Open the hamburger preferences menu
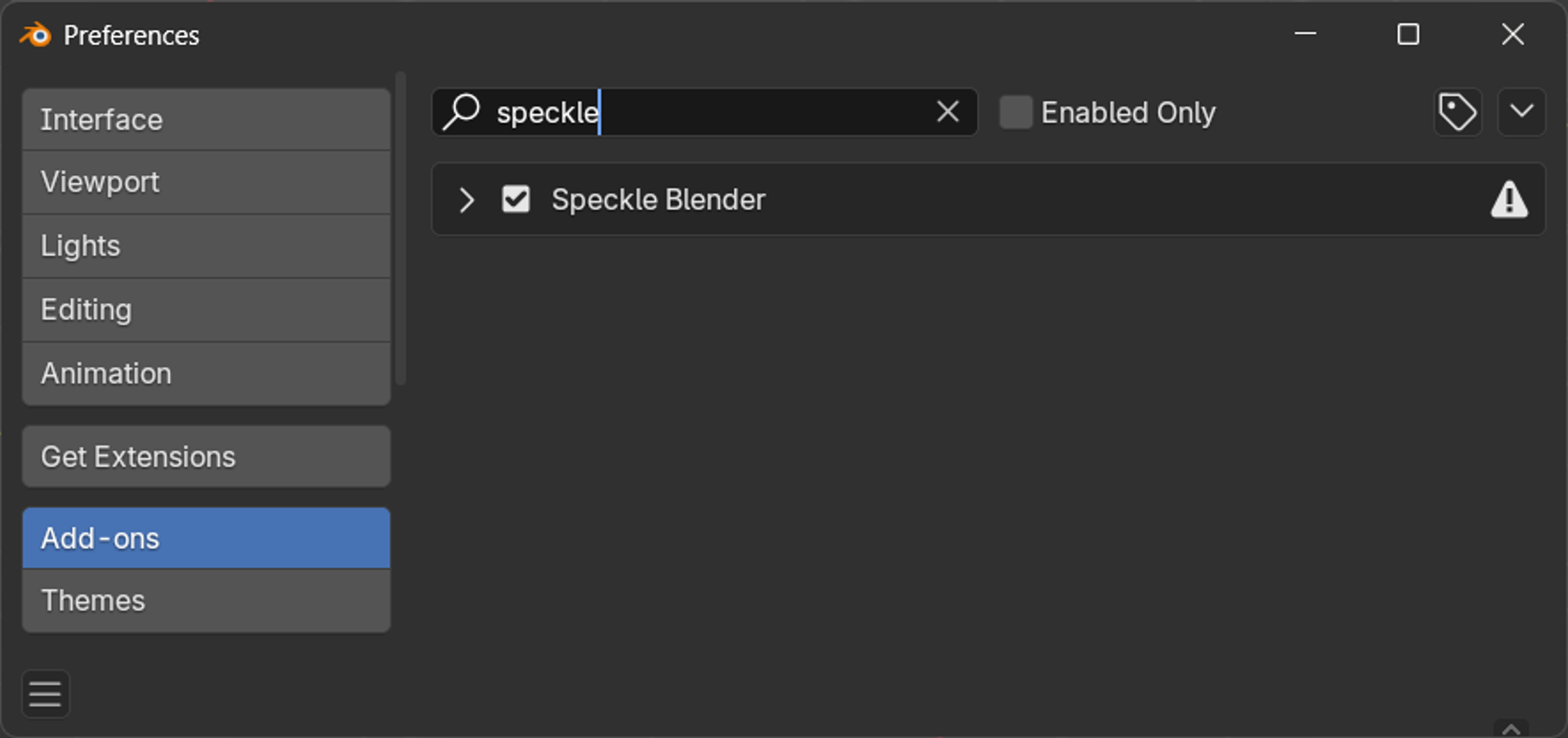The image size is (1568, 738). [45, 694]
